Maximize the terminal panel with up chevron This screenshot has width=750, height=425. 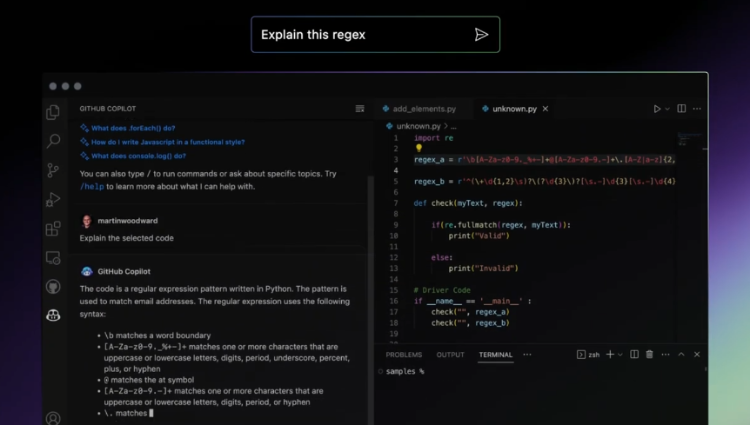pos(681,354)
